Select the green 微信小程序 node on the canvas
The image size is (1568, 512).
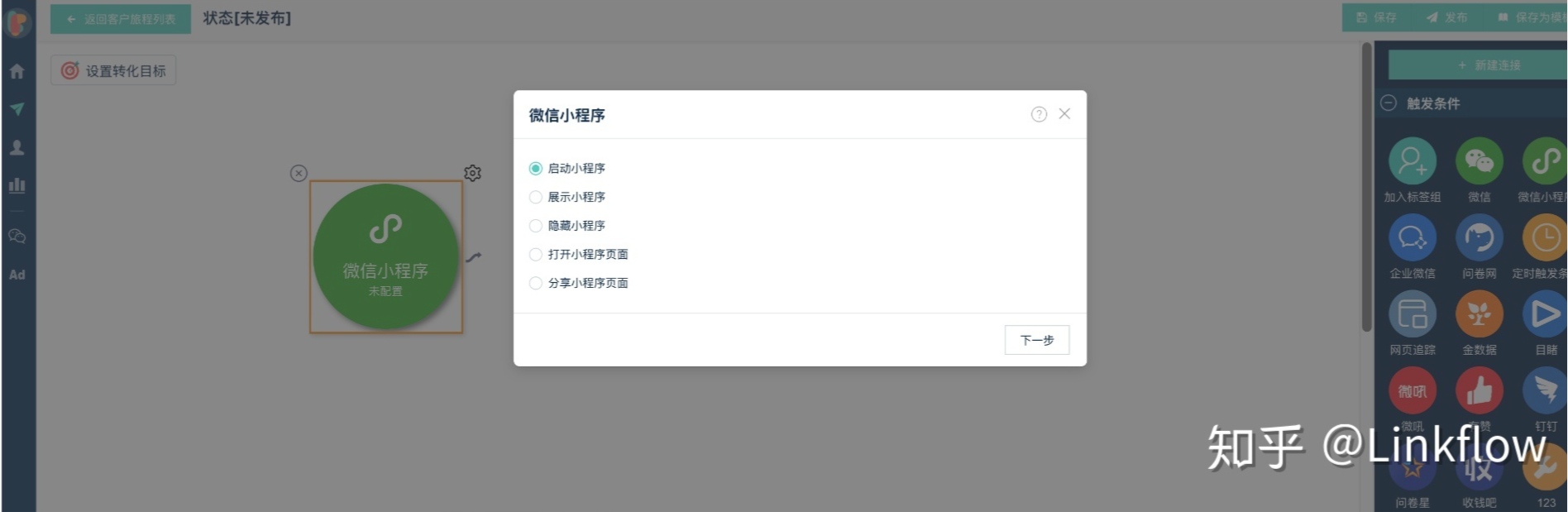[x=385, y=256]
